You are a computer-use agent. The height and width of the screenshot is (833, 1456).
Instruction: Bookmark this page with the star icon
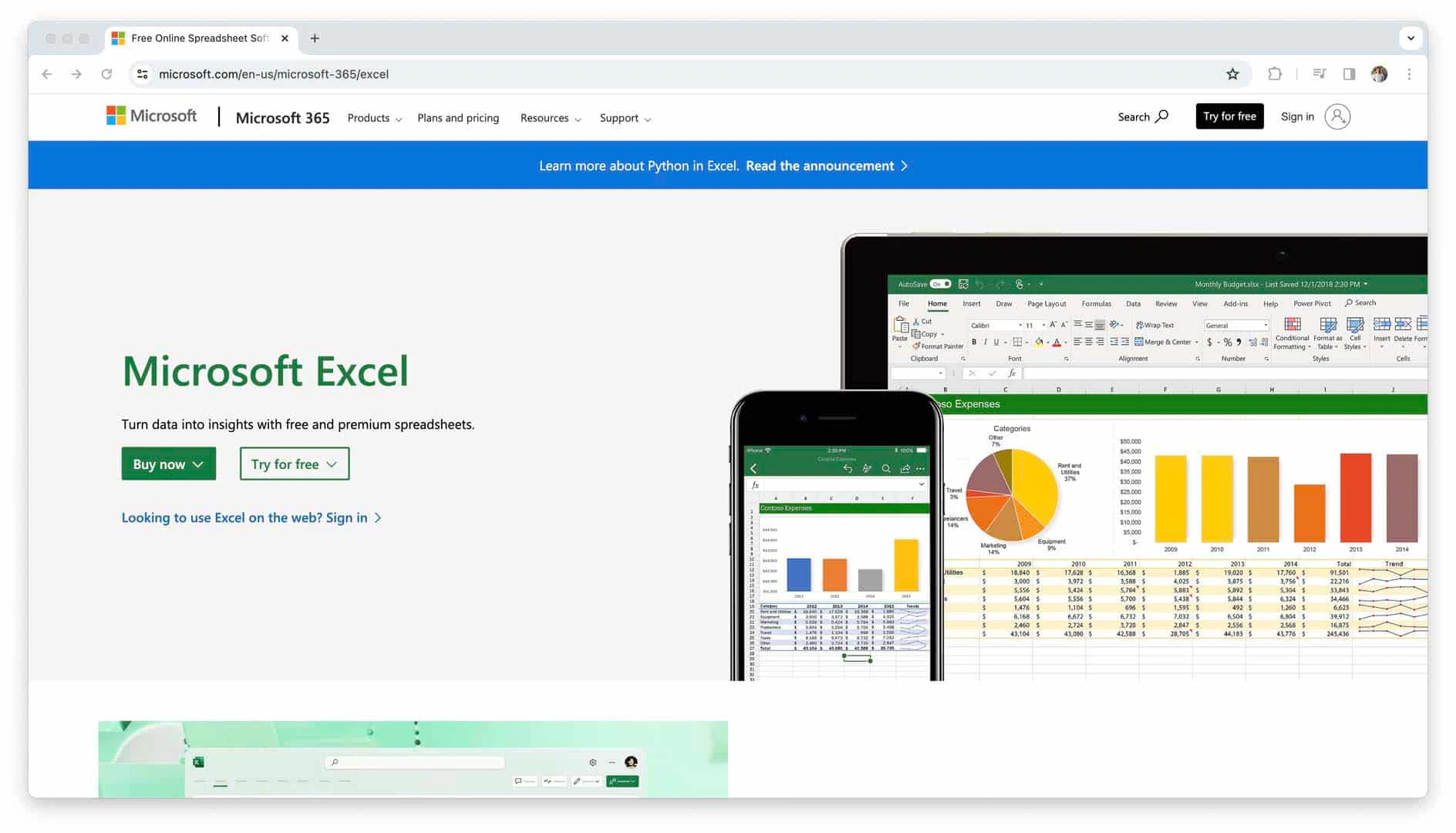click(1232, 74)
